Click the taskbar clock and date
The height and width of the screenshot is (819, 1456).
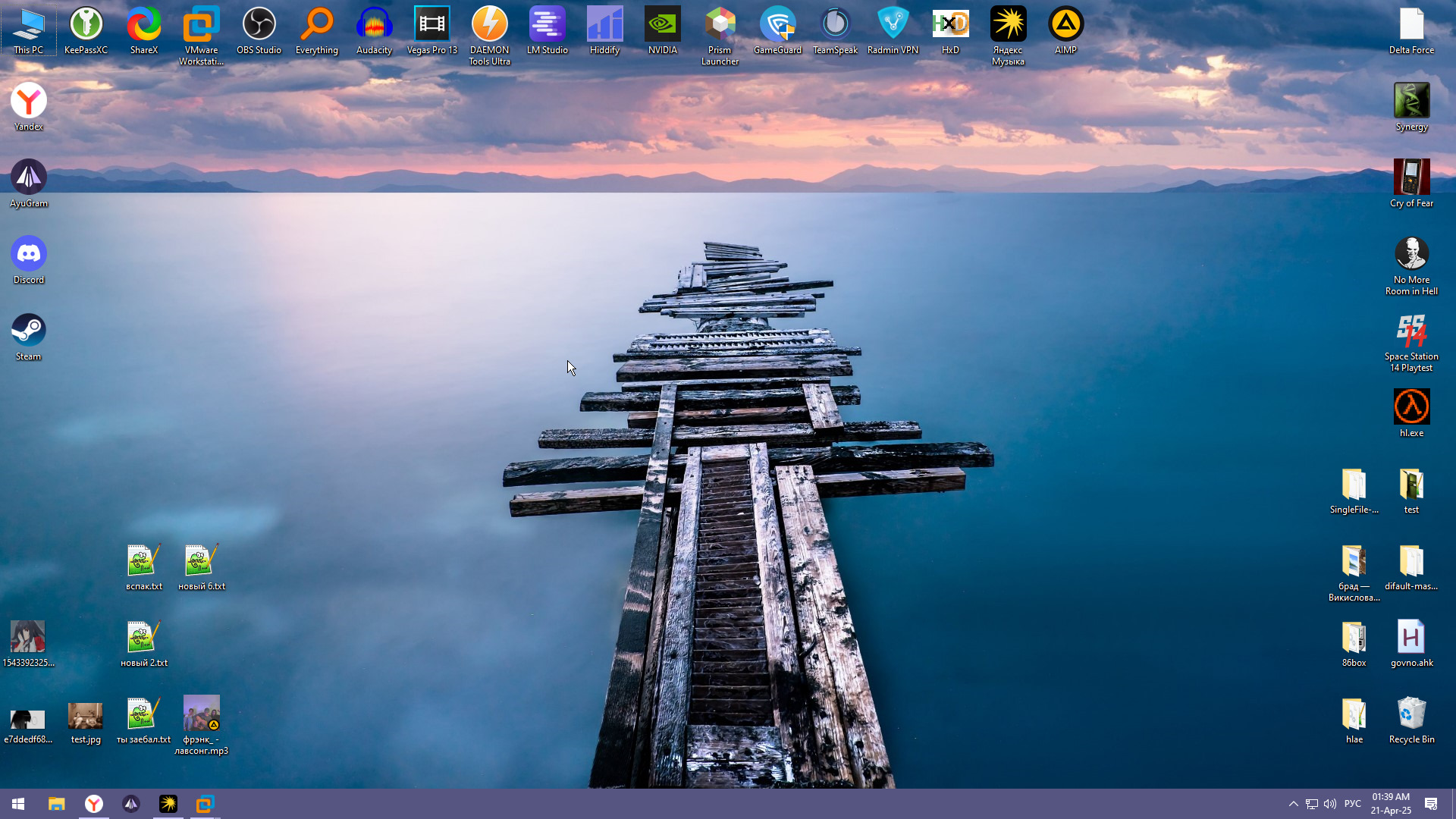pos(1391,804)
